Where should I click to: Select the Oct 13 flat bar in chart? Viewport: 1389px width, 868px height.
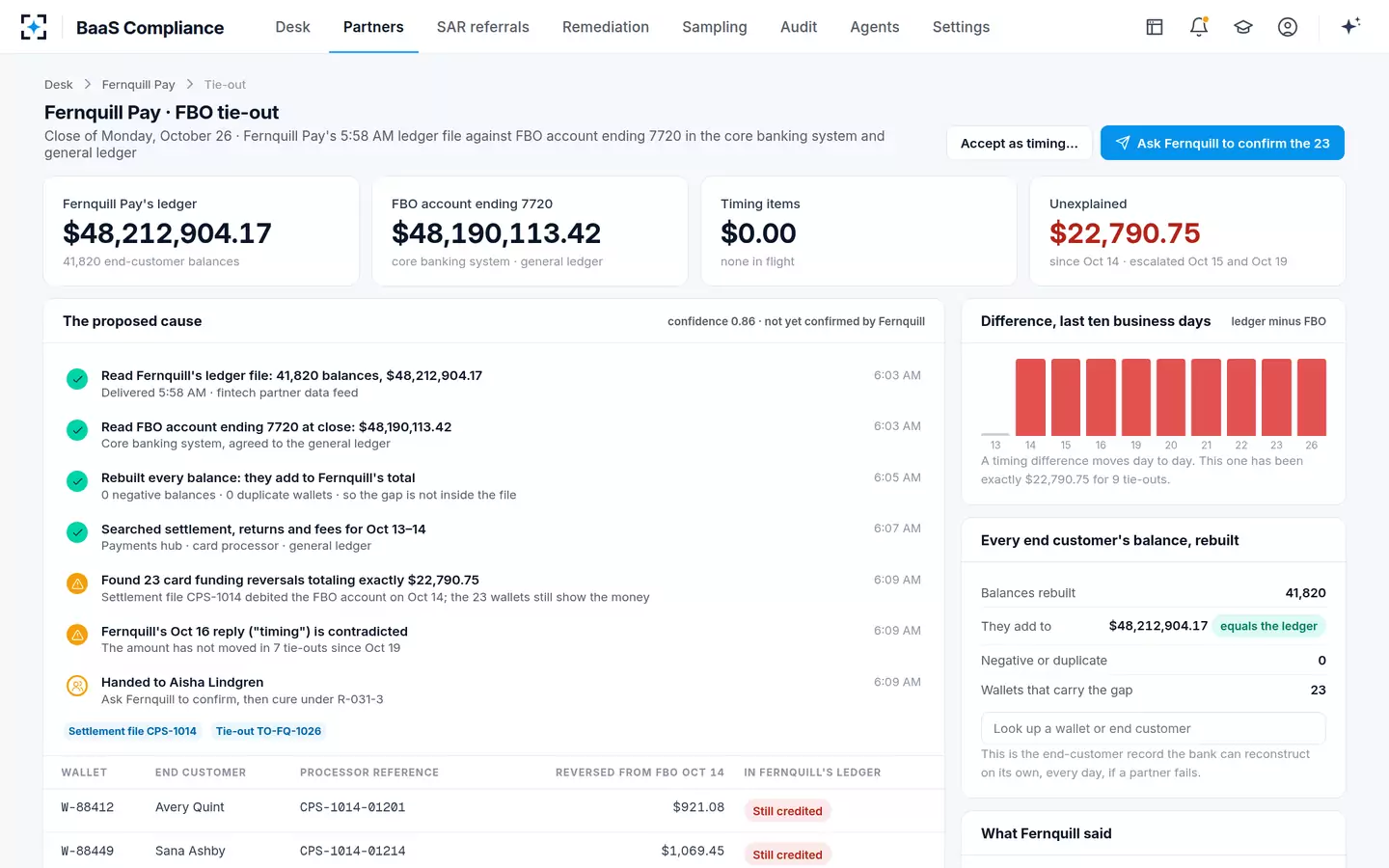click(995, 434)
